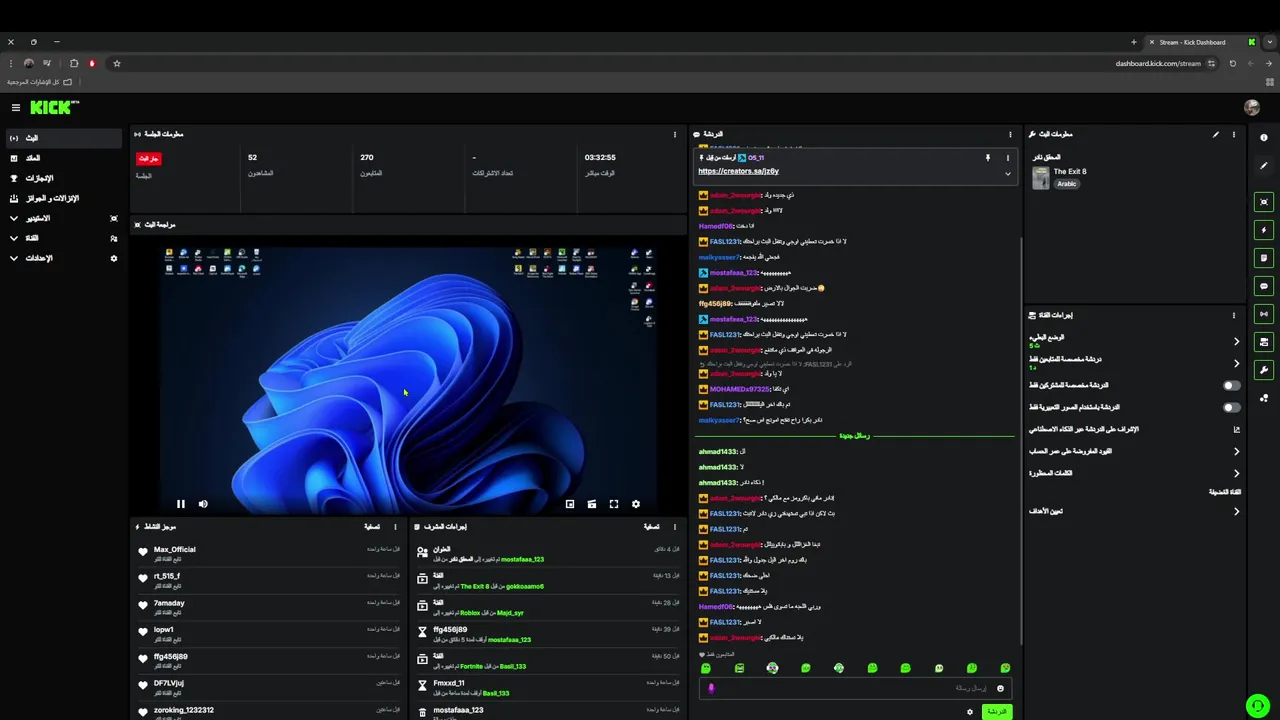Focus the chat message input field

pos(854,688)
